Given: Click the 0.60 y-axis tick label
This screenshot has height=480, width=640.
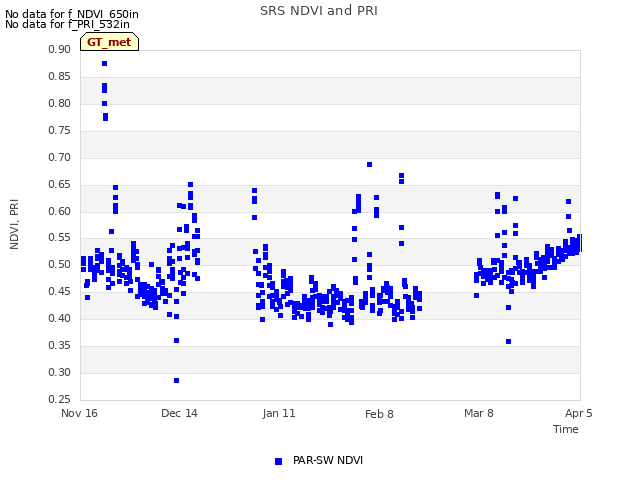Looking at the screenshot, I should [60, 211].
